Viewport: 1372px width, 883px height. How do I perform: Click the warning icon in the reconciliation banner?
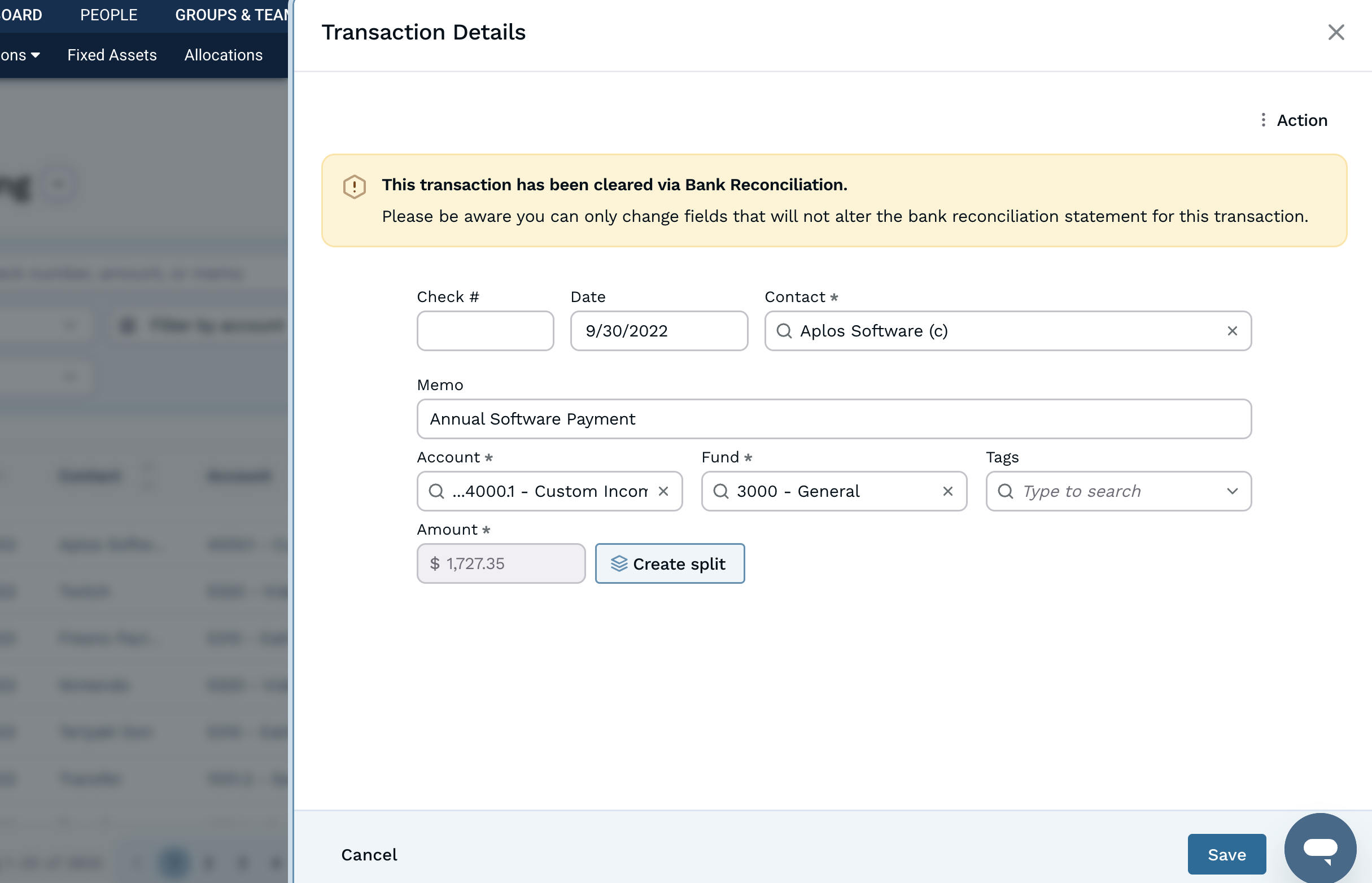point(354,185)
